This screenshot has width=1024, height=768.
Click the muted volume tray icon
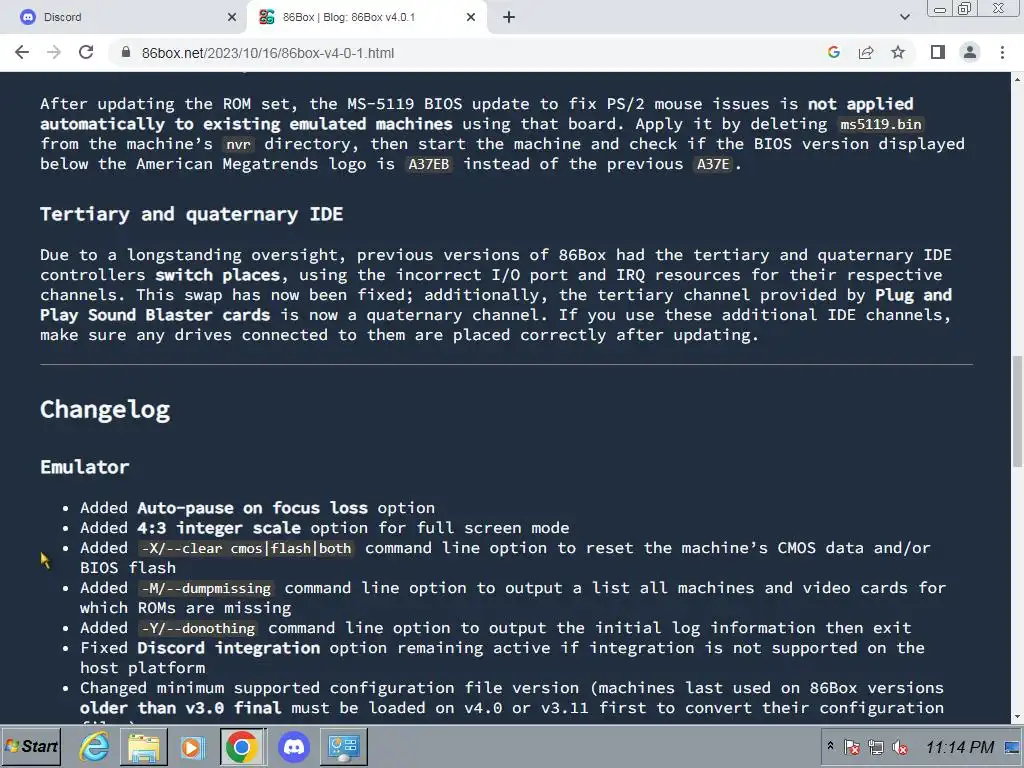click(900, 747)
